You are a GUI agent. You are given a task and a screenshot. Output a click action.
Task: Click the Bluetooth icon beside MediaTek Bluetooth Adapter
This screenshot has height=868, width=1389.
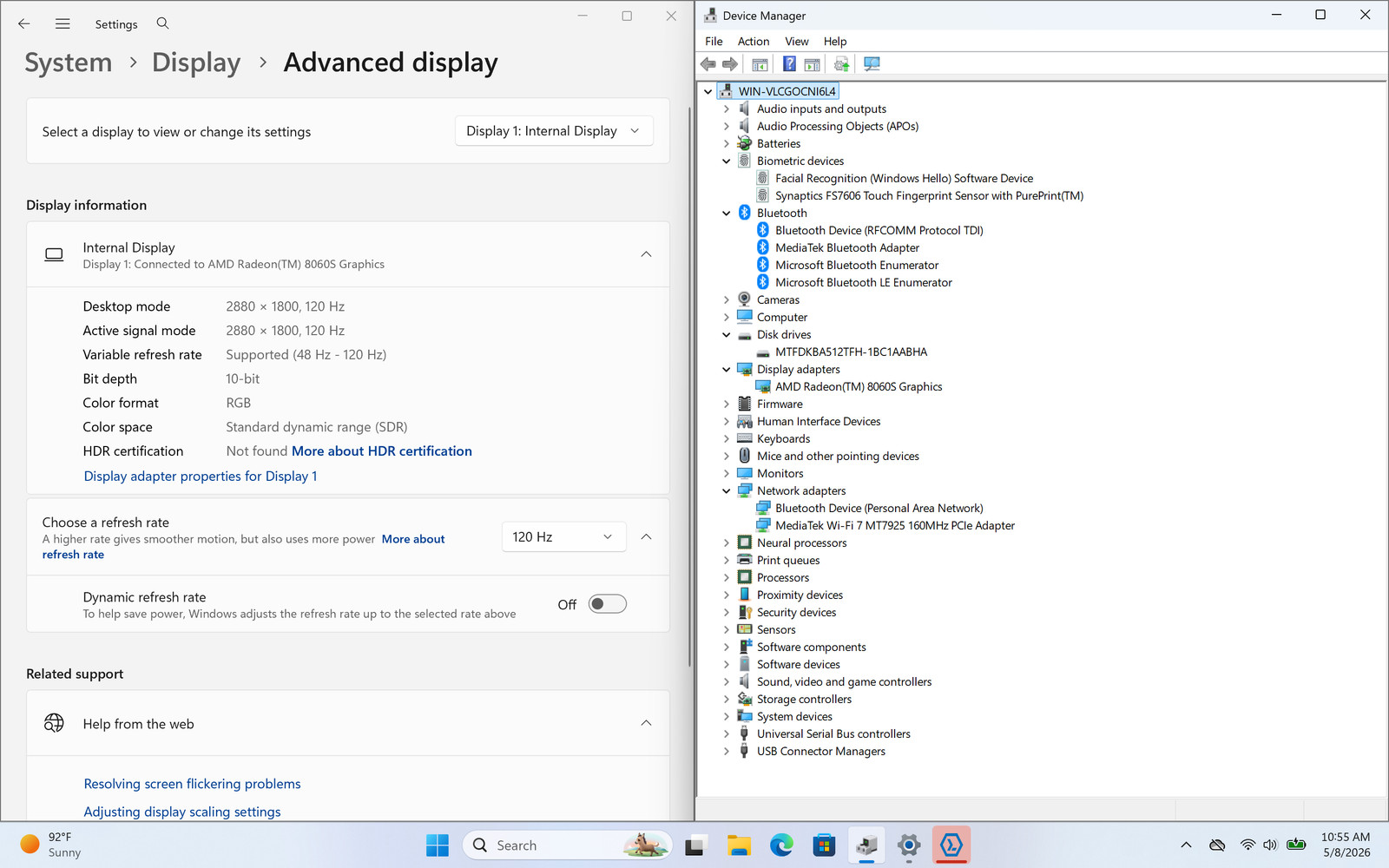click(x=763, y=247)
